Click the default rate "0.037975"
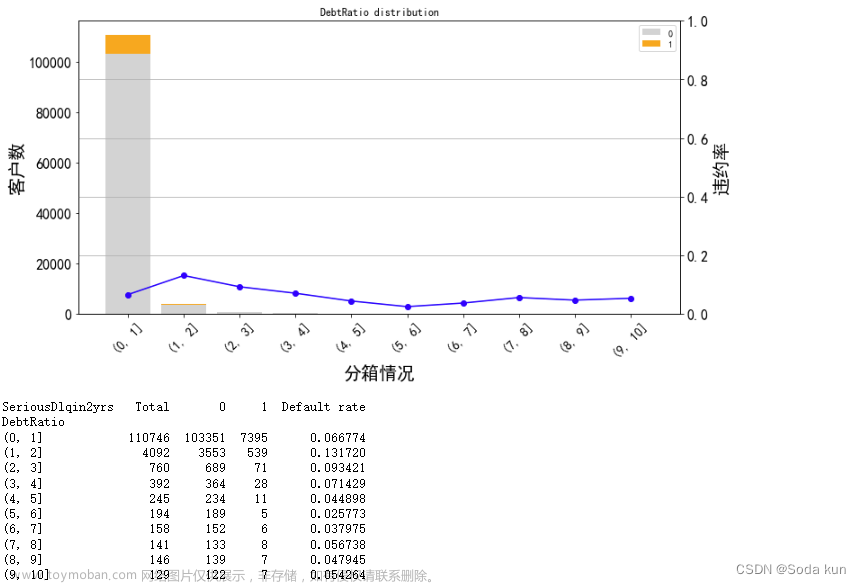 pos(338,529)
